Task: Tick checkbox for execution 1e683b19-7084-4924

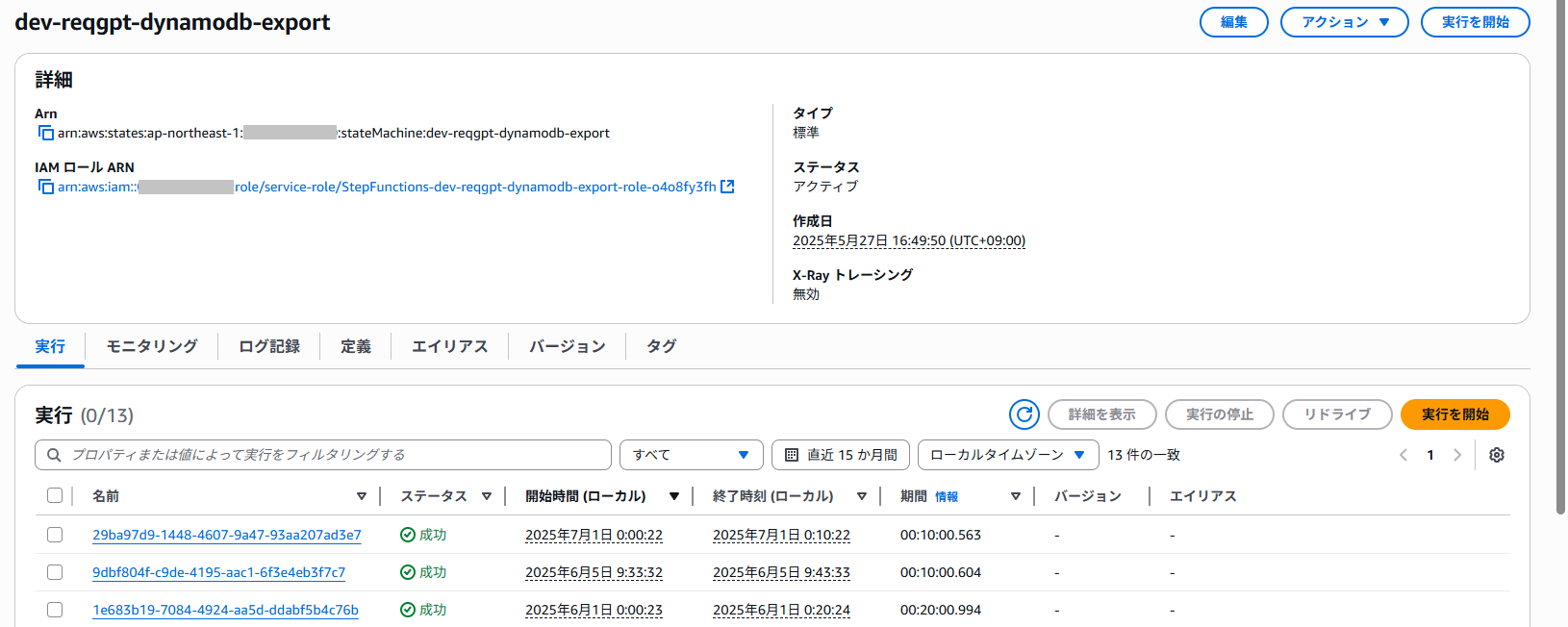Action: (x=55, y=610)
